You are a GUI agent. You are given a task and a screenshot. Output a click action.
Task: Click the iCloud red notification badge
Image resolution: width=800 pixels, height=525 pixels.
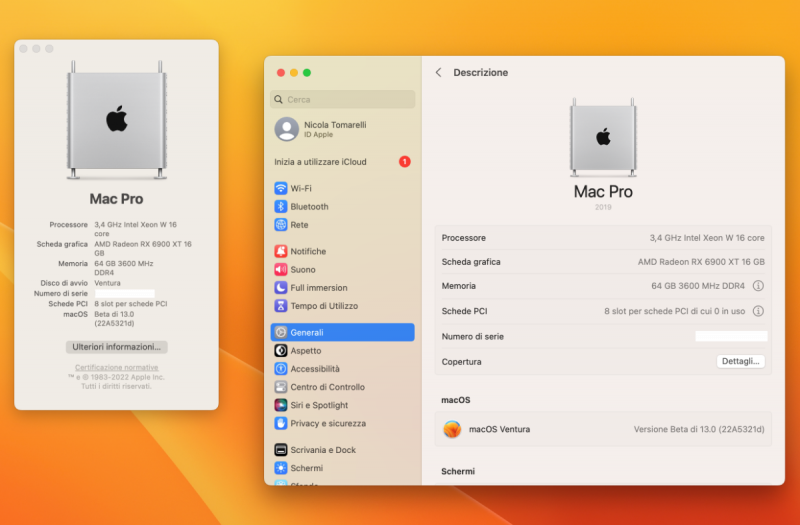click(405, 162)
